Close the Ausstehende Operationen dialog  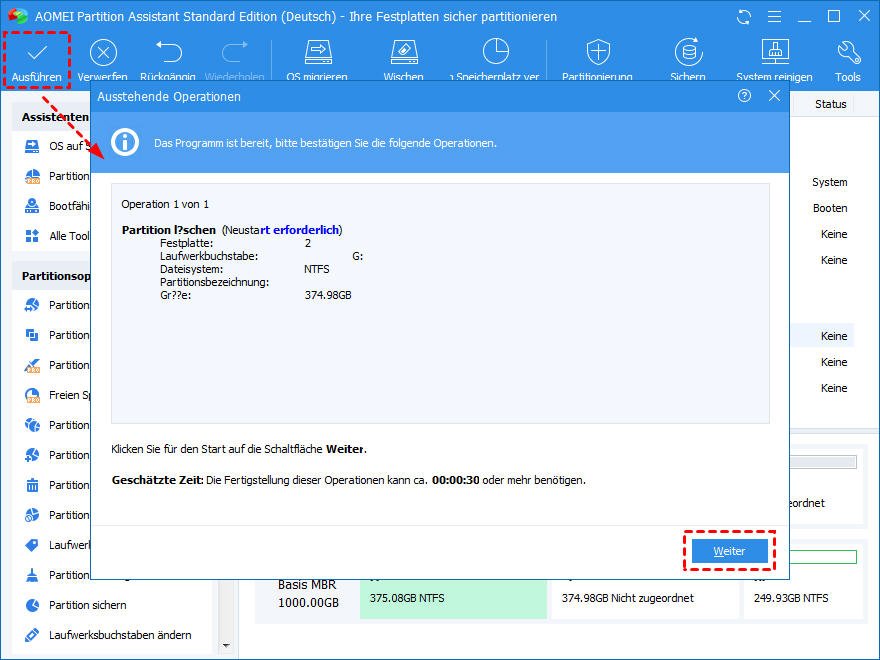click(774, 96)
